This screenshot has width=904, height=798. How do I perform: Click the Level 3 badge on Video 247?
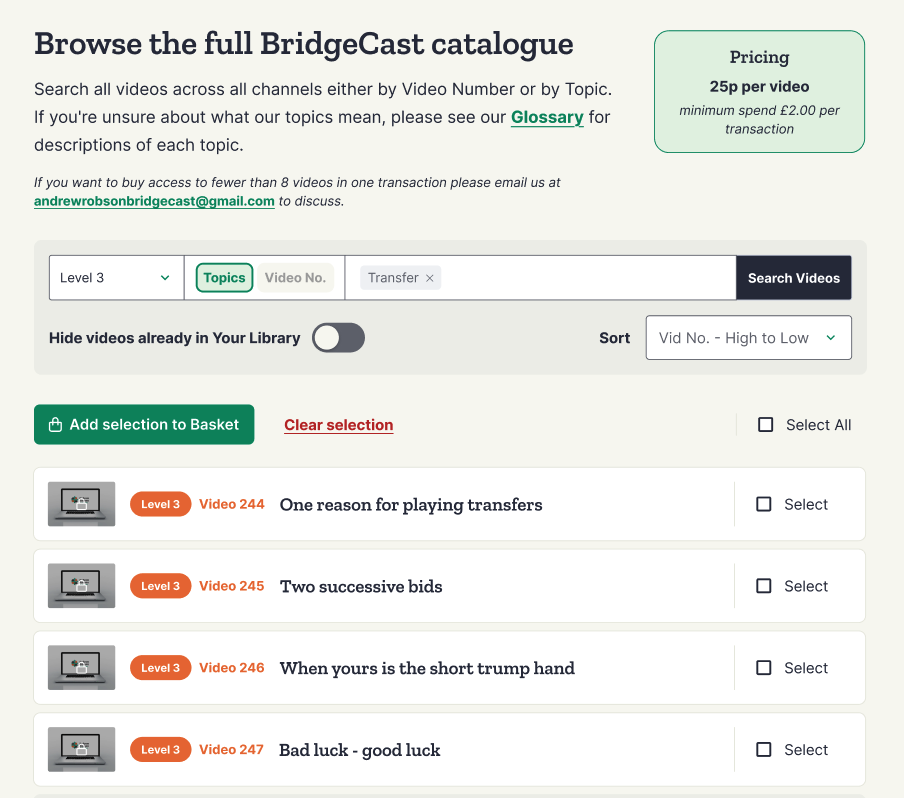click(x=160, y=750)
